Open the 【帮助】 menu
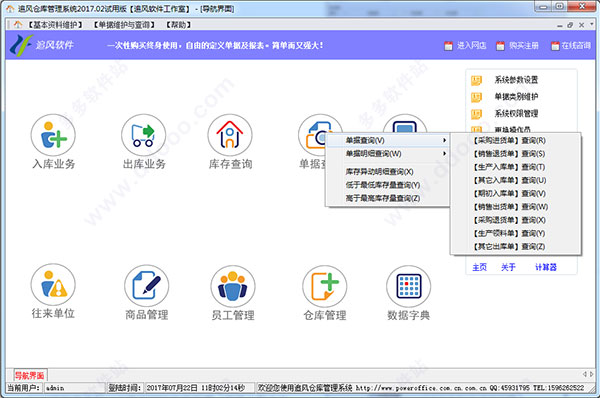 click(178, 25)
